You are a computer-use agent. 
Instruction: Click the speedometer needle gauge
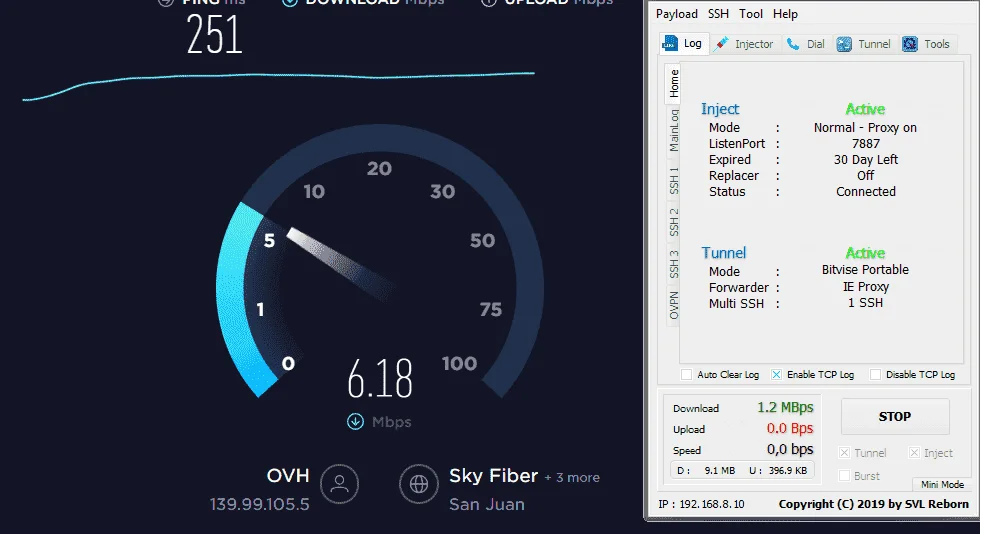pyautogui.click(x=341, y=264)
